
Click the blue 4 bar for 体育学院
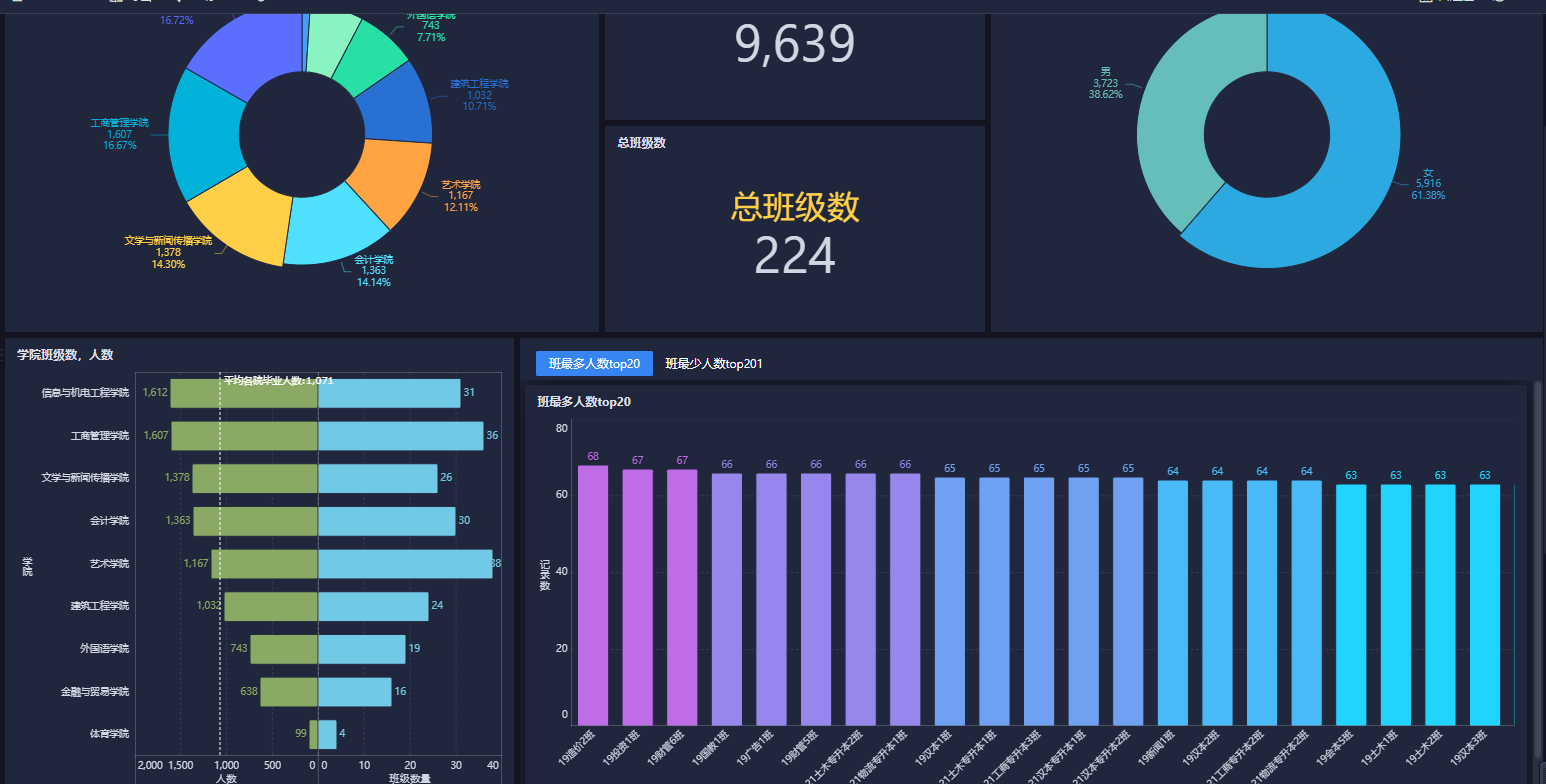click(327, 734)
